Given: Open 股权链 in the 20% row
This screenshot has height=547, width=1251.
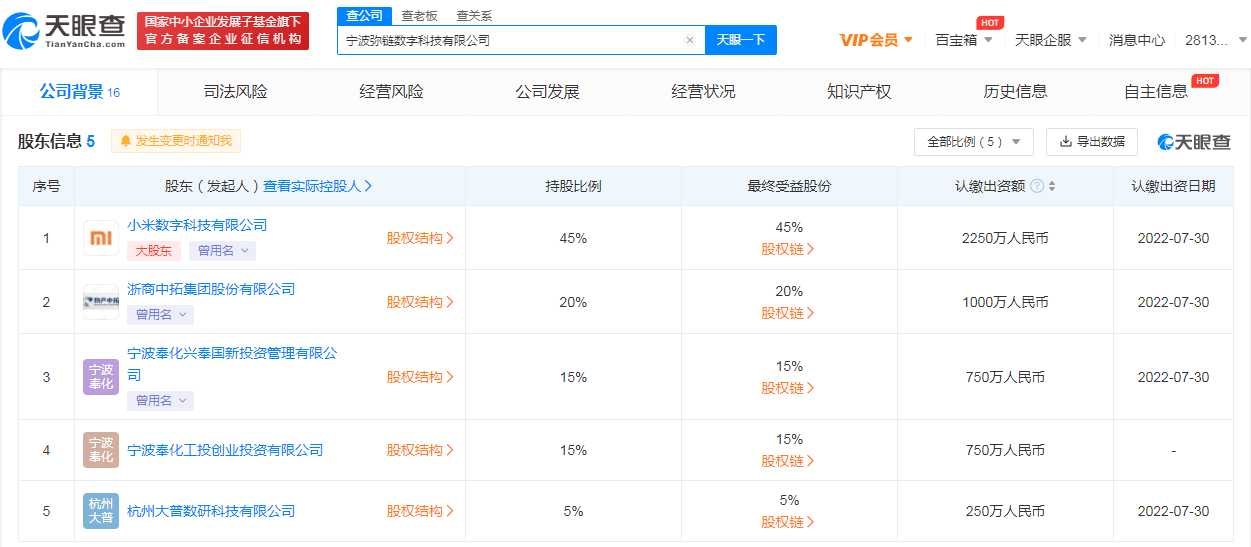Looking at the screenshot, I should [x=788, y=313].
